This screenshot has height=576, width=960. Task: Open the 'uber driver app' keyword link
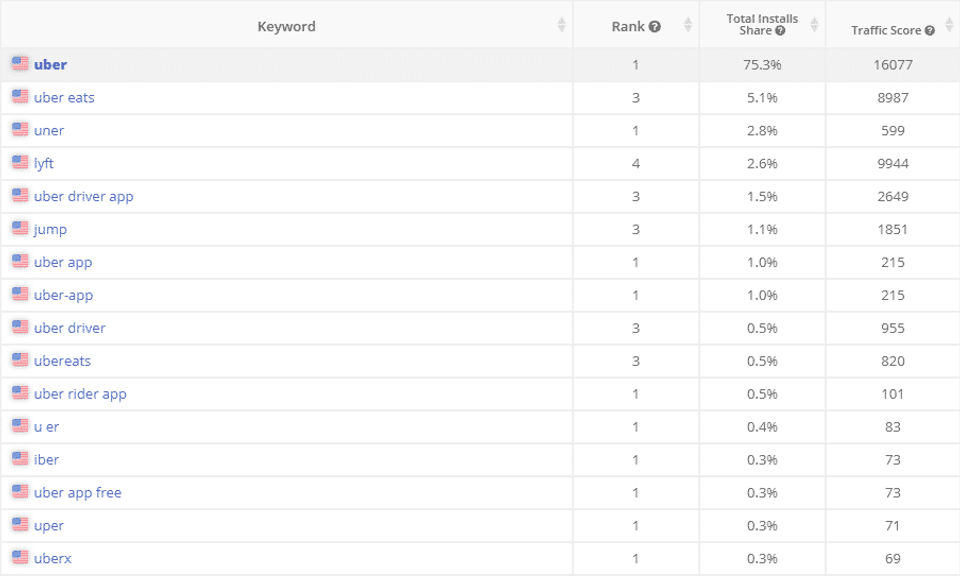coord(83,196)
